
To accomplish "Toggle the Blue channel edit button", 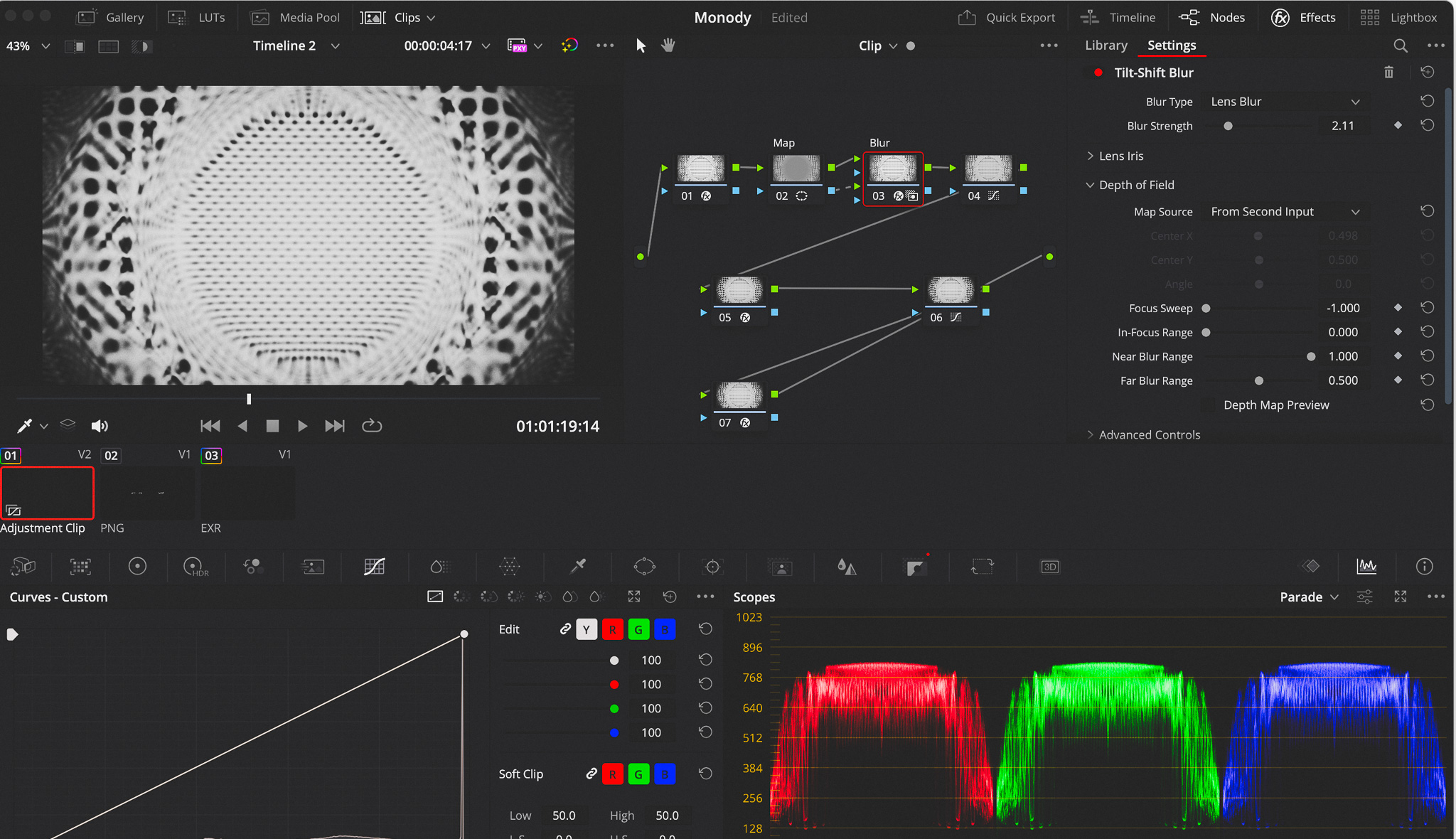I will pyautogui.click(x=665, y=629).
